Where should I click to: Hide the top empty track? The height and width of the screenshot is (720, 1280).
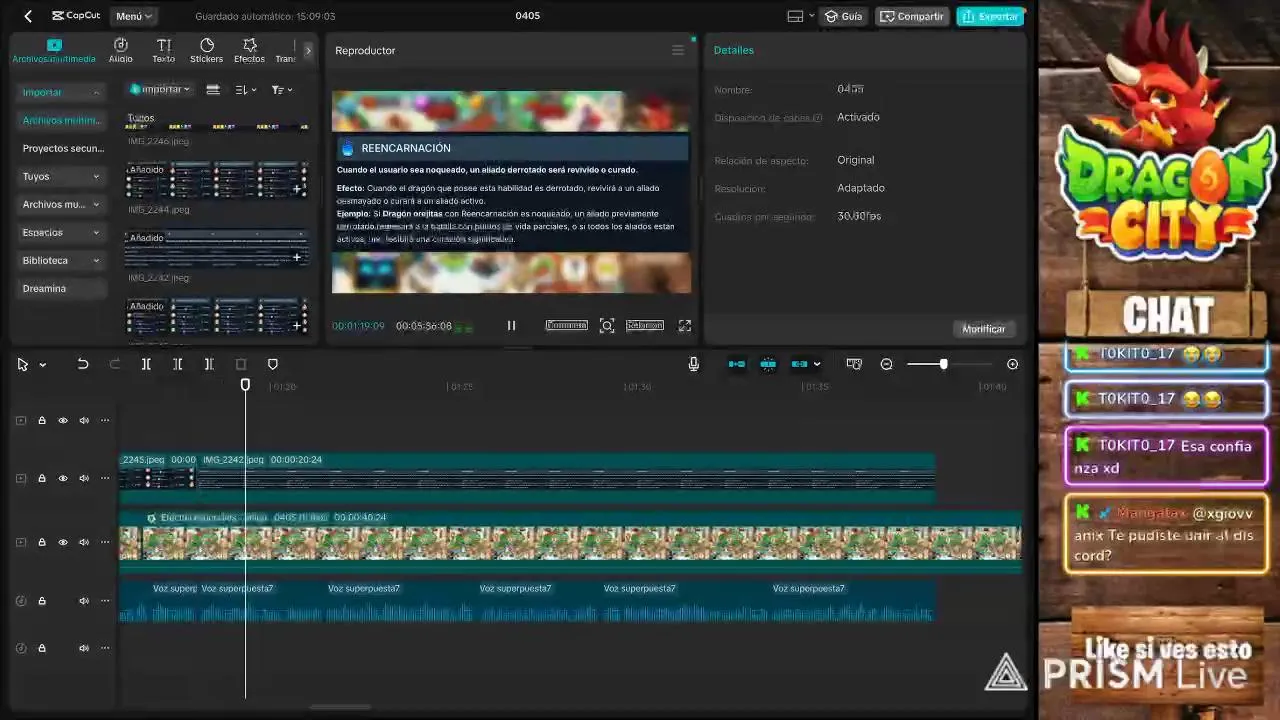click(x=63, y=421)
